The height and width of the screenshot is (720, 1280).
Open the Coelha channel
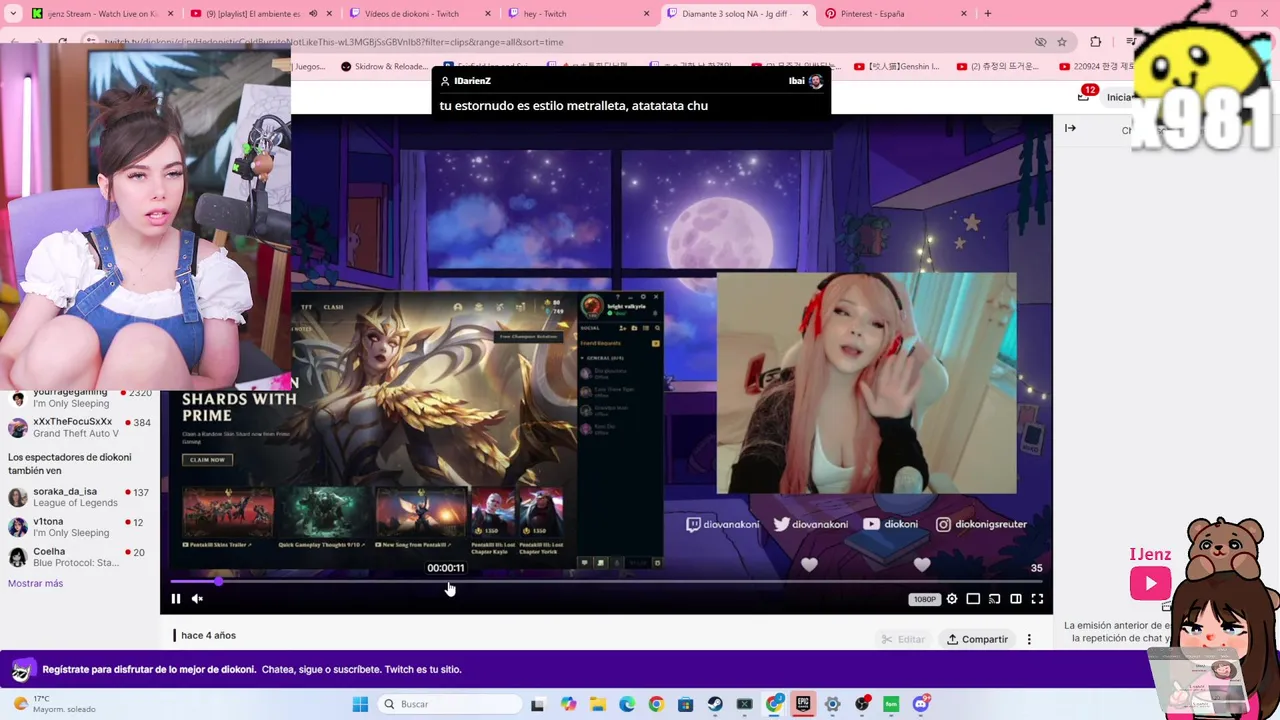click(78, 557)
